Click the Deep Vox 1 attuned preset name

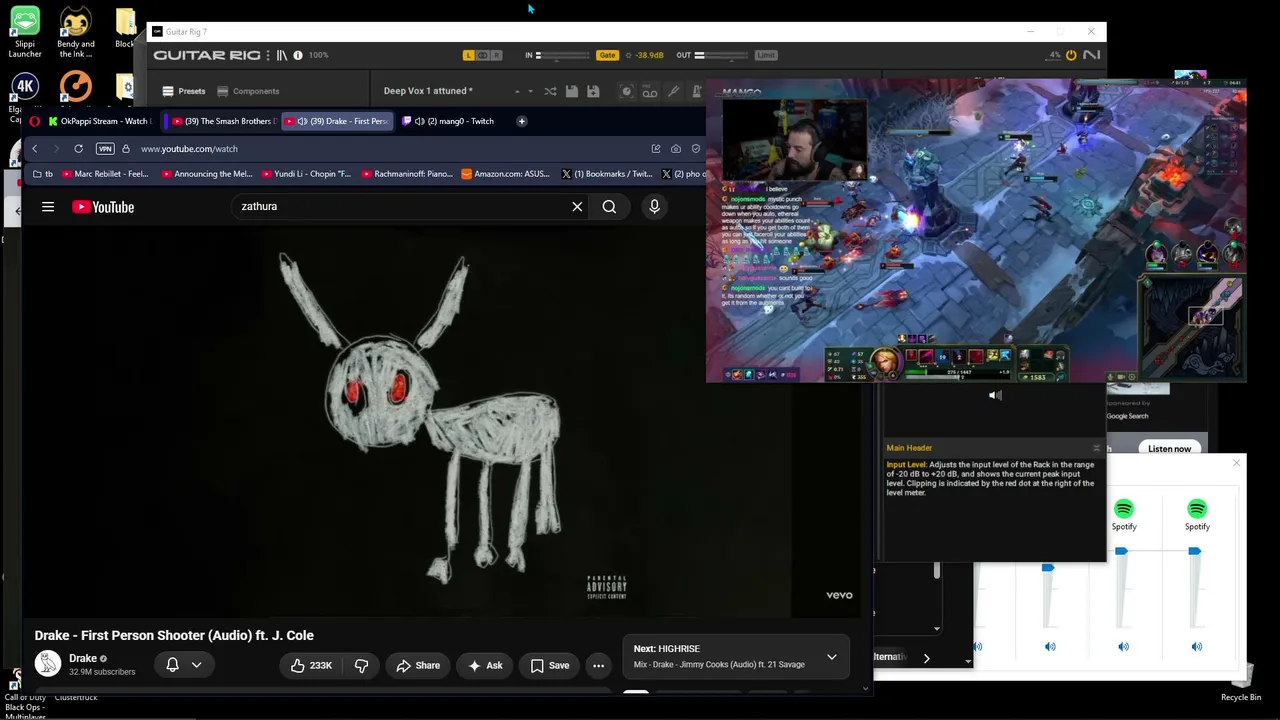(x=428, y=91)
